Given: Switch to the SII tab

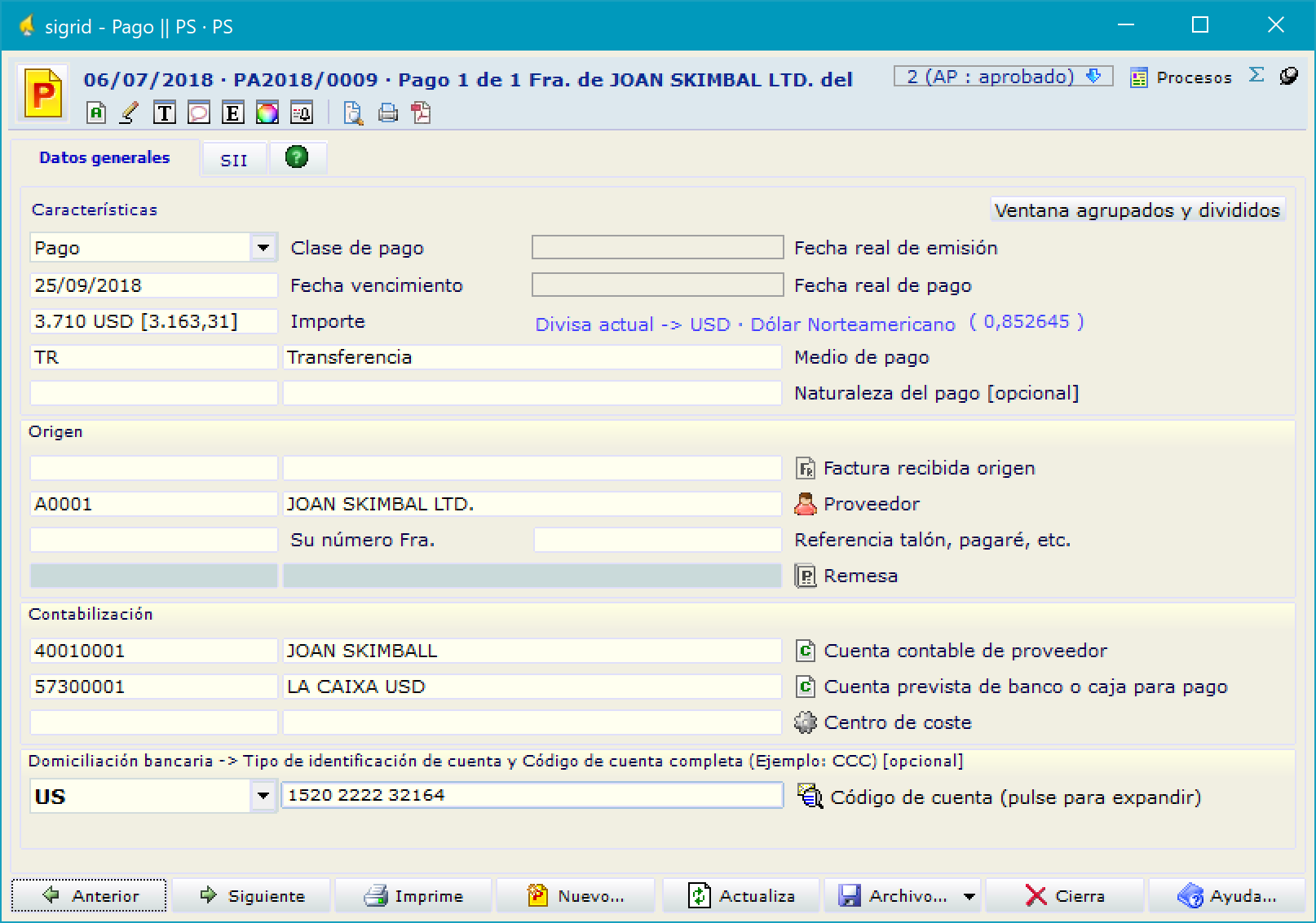Looking at the screenshot, I should pos(234,160).
